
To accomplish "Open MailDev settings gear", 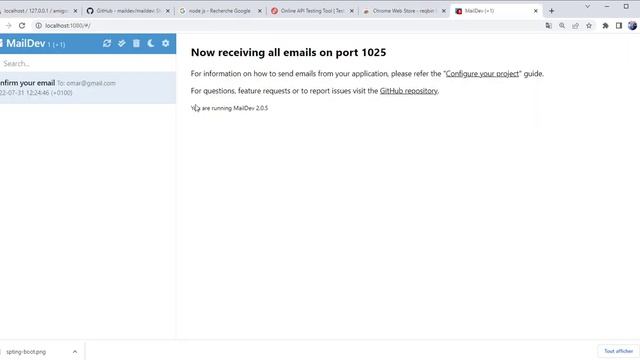I will tap(165, 43).
